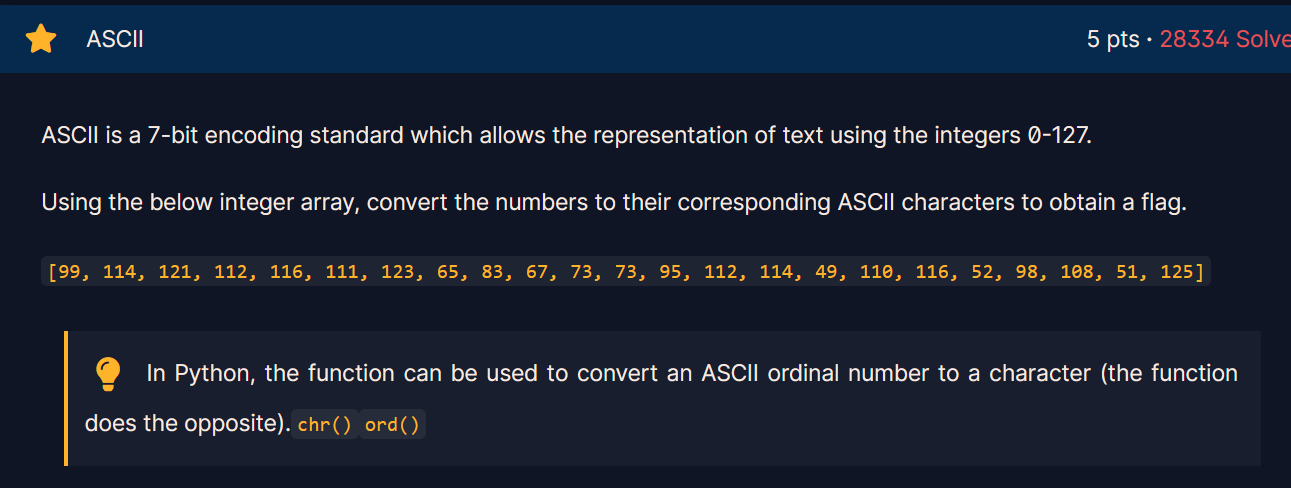Image resolution: width=1291 pixels, height=488 pixels.
Task: Select the chr() code snippet
Action: 325,425
